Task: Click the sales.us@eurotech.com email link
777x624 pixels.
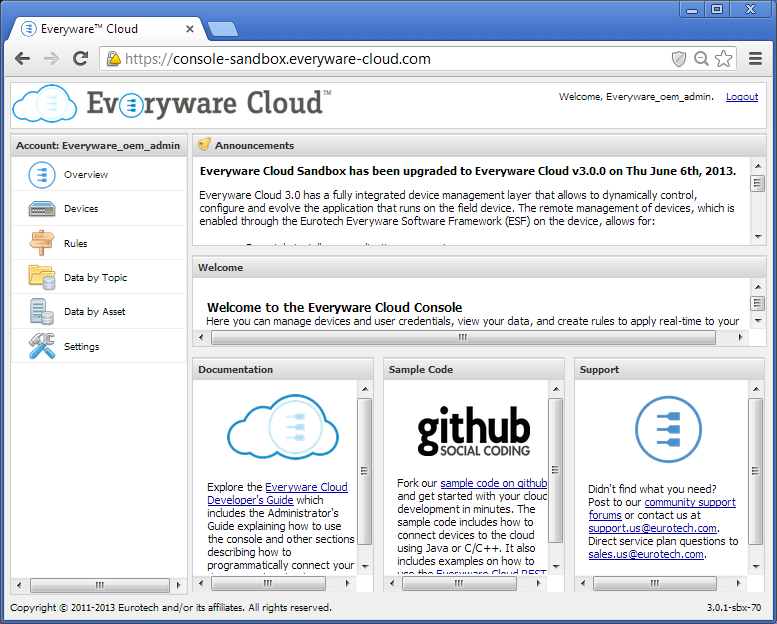Action: tap(646, 554)
